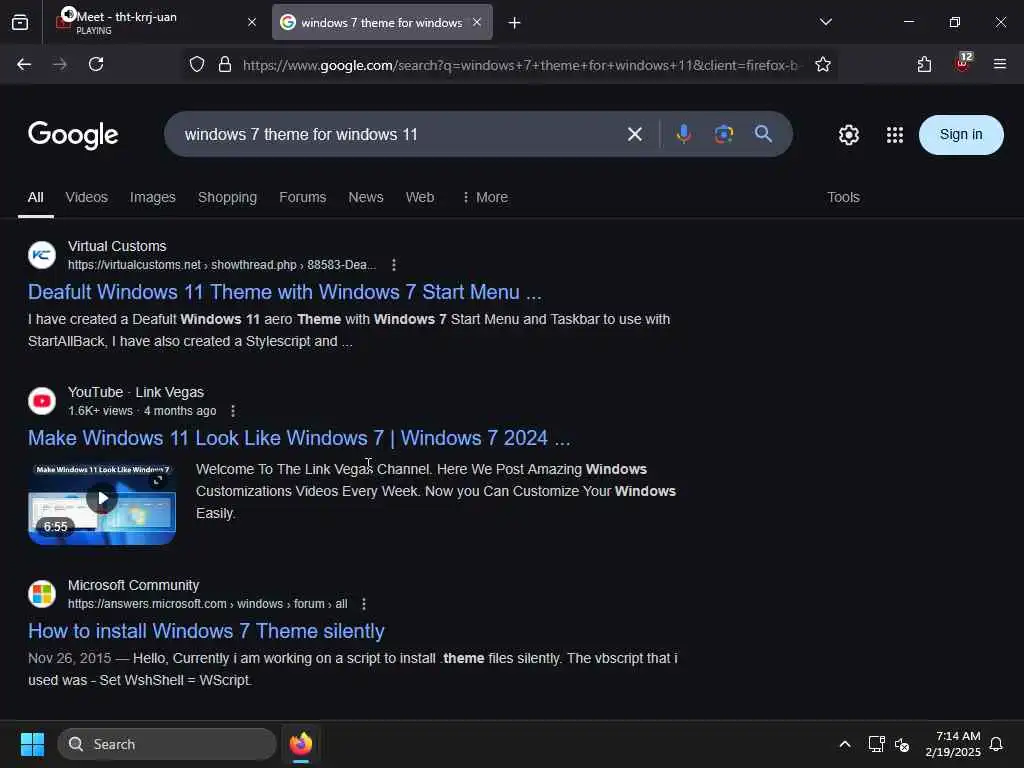1024x768 pixels.
Task: Play the 6:55 video thumbnail
Action: pos(102,504)
